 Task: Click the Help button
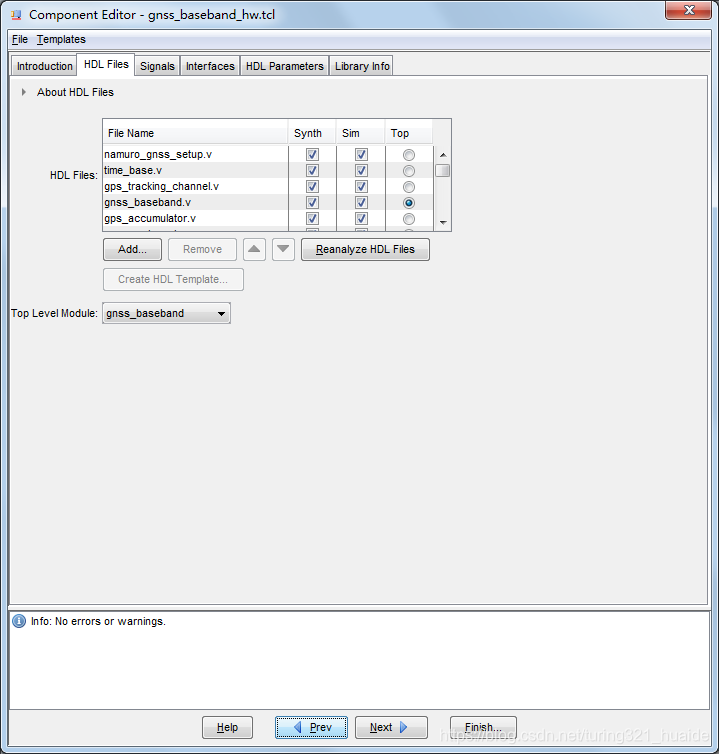(227, 727)
